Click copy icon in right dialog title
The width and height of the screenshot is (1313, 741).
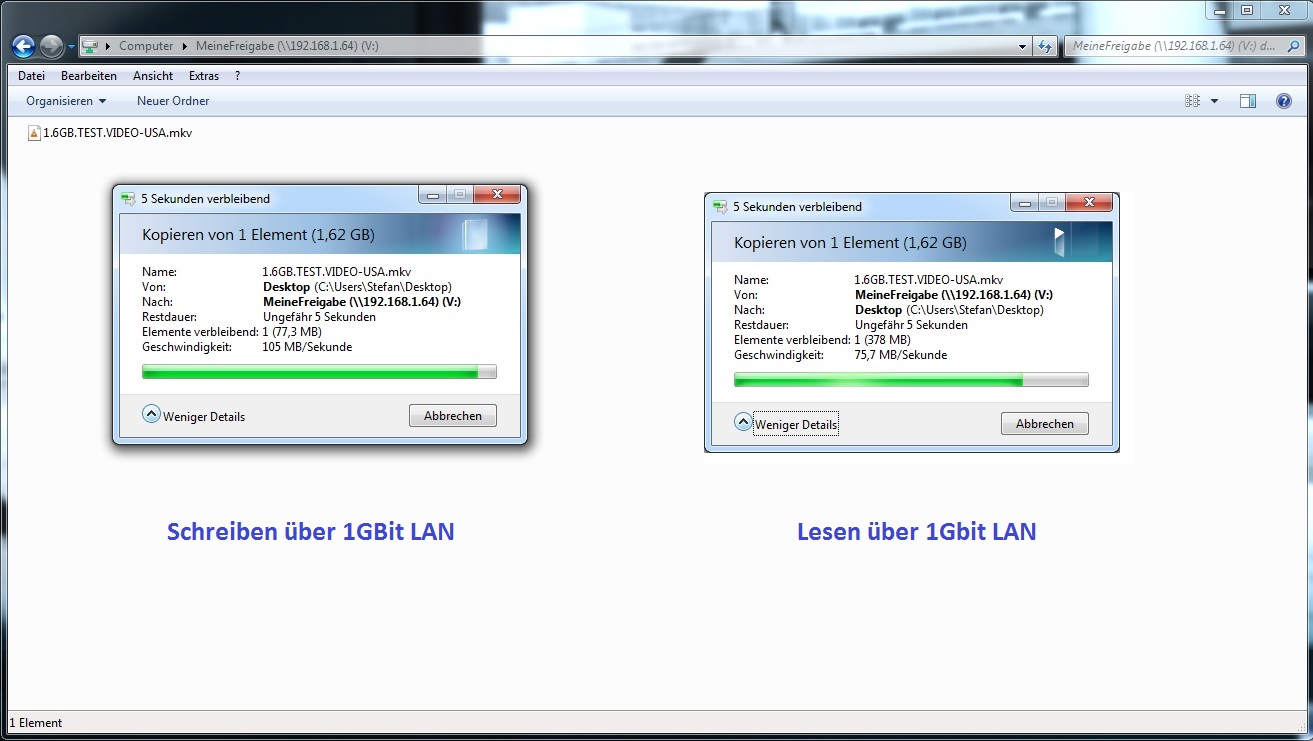tap(720, 206)
